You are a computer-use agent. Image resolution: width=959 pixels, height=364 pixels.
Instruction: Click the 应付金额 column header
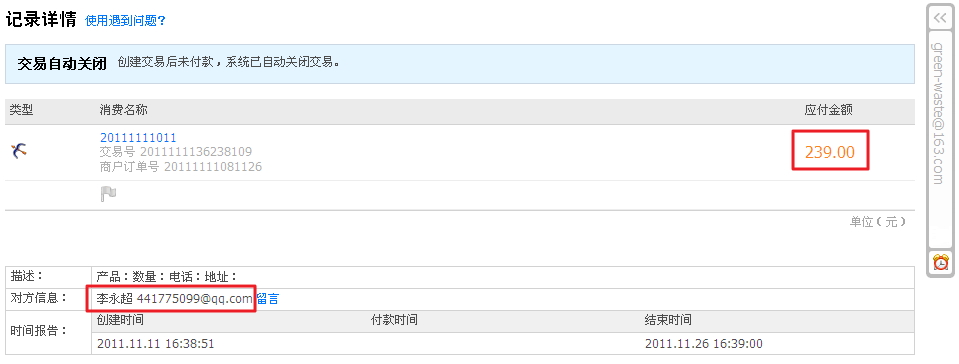[829, 110]
